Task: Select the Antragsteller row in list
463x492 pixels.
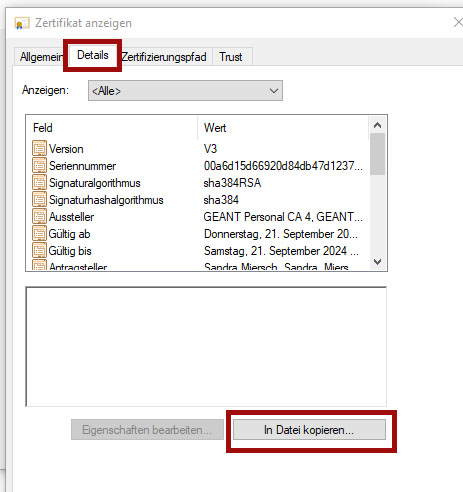Action: pyautogui.click(x=198, y=266)
